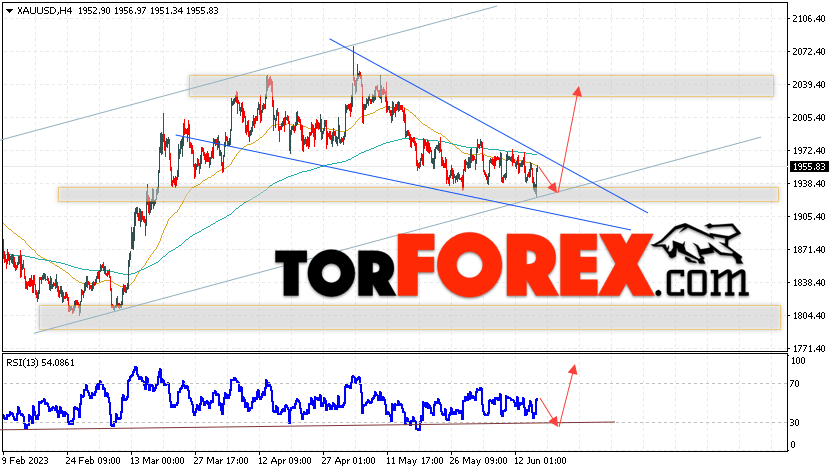Image resolution: width=833 pixels, height=472 pixels.
Task: Select the XAUUSD,H4 symbol label
Action: [x=44, y=11]
